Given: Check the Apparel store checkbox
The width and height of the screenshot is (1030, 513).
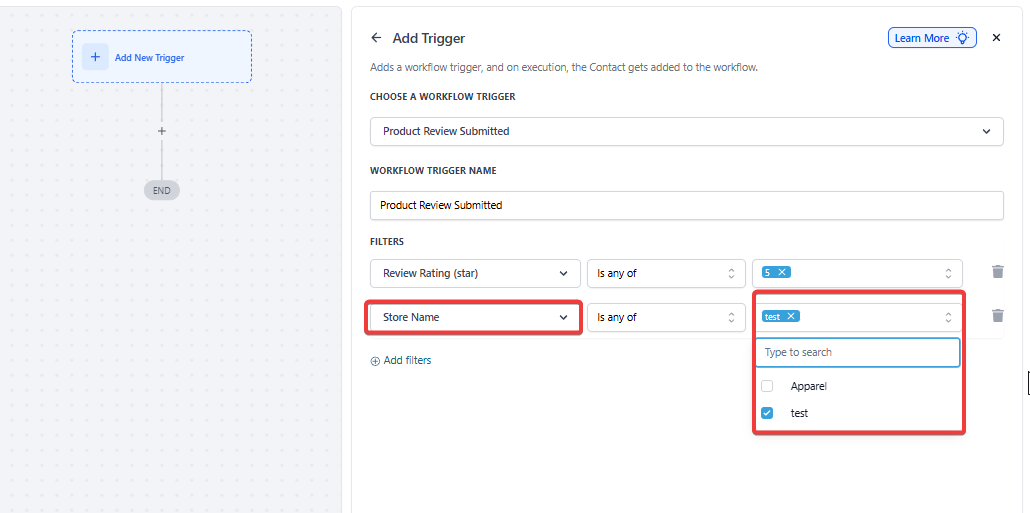Looking at the screenshot, I should pyautogui.click(x=767, y=386).
